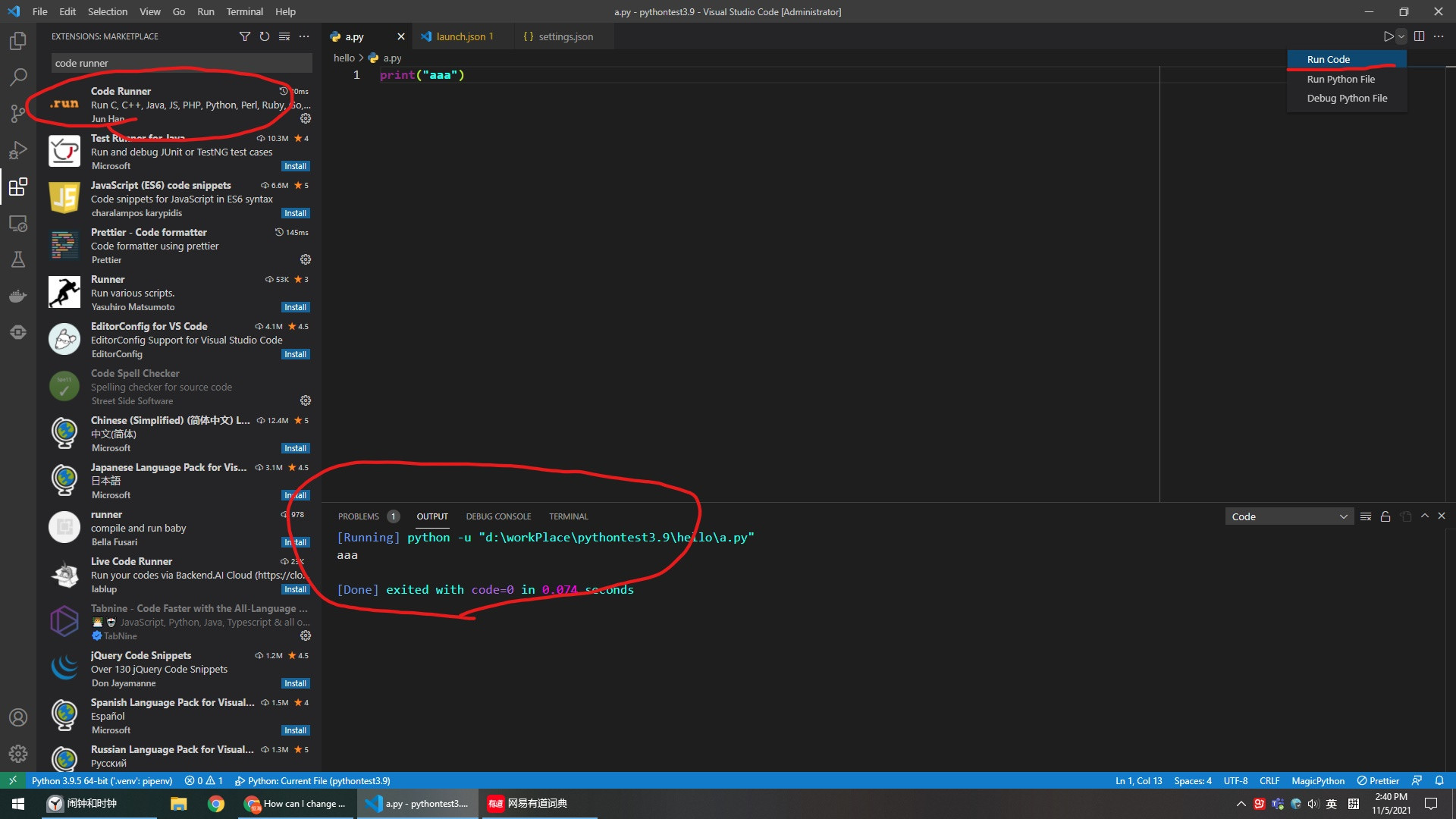Close the bottom panel

tap(1442, 516)
